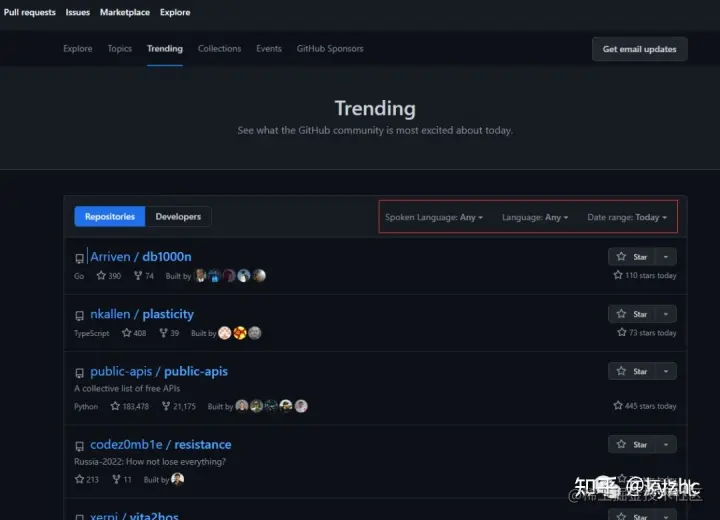Switch to the Collections tab
Image resolution: width=720 pixels, height=520 pixels.
pyautogui.click(x=219, y=49)
